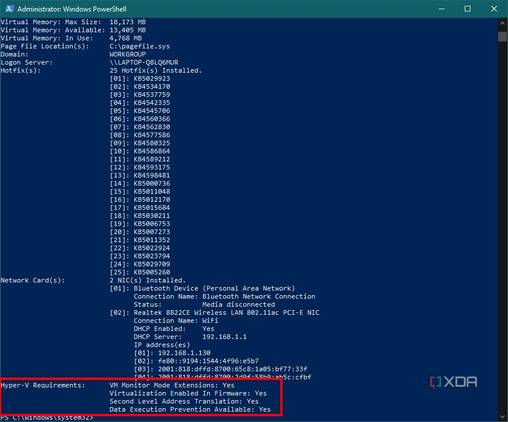Click the '25 Hotfix(s) Installed.' text
508x422 pixels.
(x=156, y=70)
